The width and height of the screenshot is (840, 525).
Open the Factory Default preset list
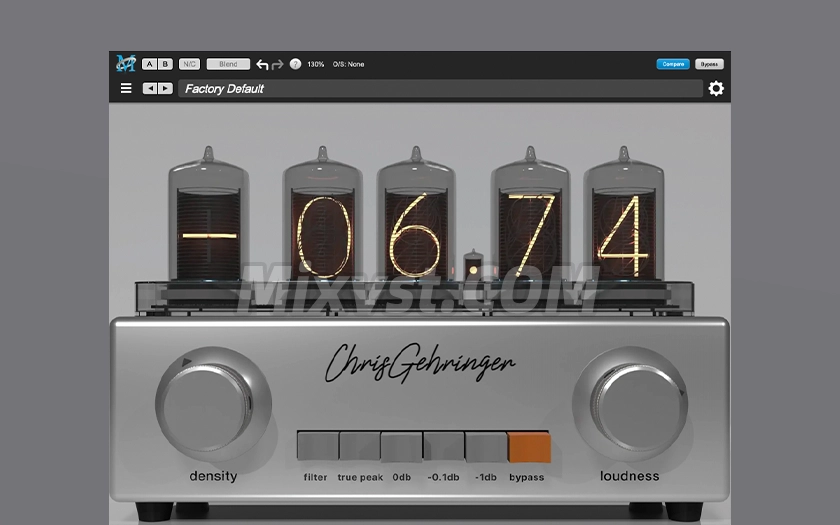point(440,89)
